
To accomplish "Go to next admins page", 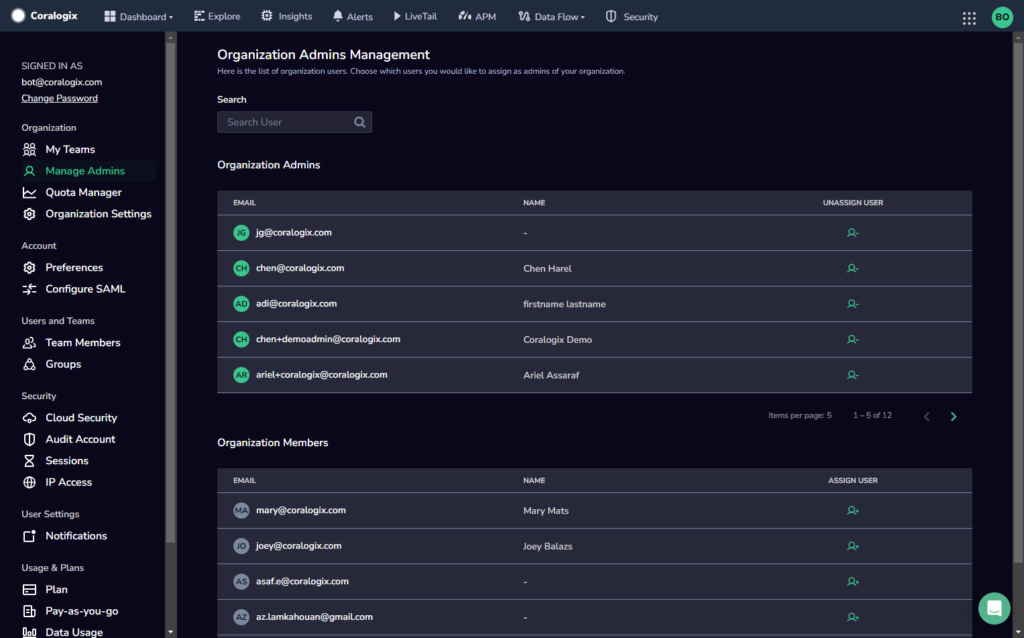I will (953, 416).
